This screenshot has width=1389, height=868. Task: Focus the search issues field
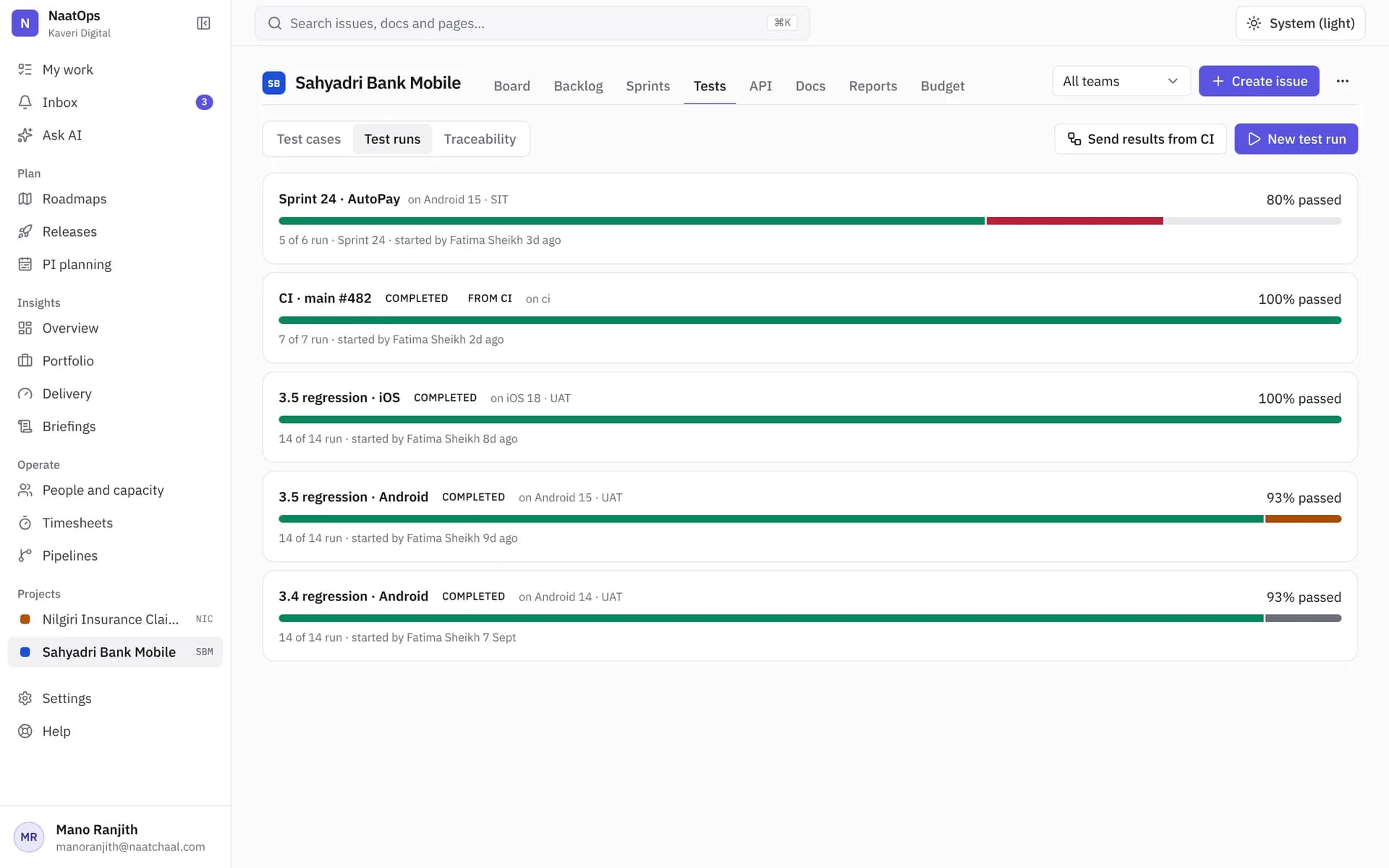pyautogui.click(x=532, y=23)
